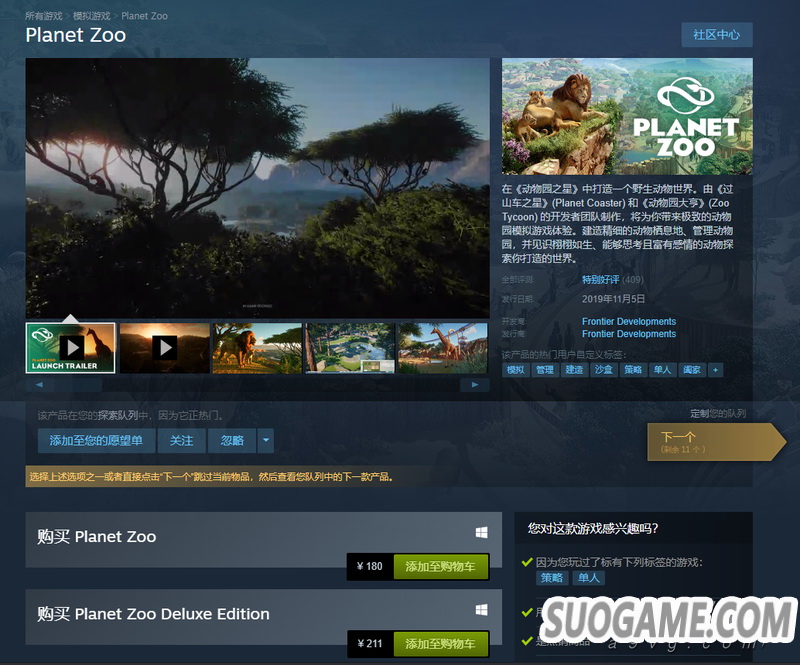
Task: Add Planet Zoo Deluxe Edition to cart
Action: point(440,644)
